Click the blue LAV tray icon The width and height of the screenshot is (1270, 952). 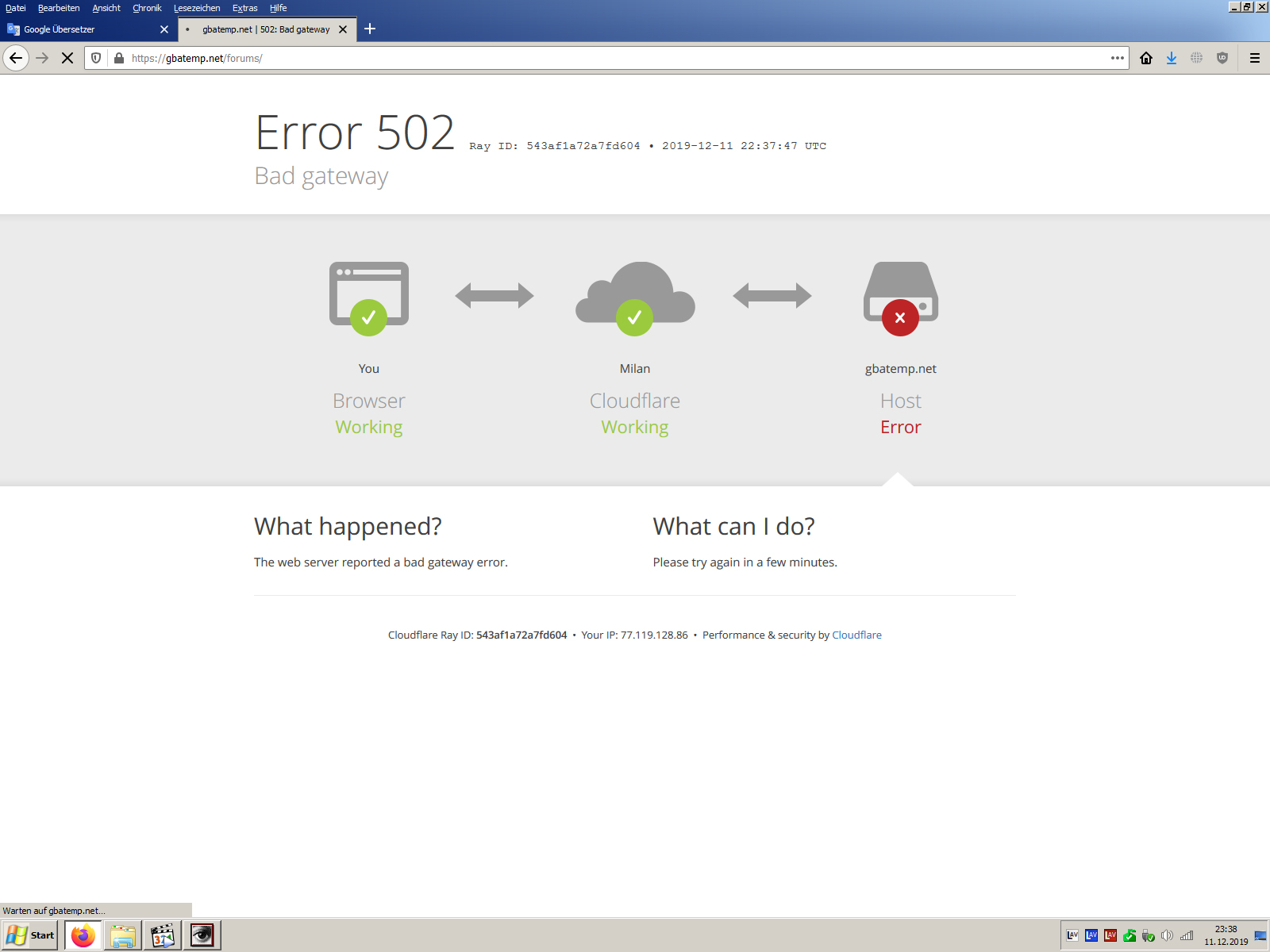[x=1091, y=935]
